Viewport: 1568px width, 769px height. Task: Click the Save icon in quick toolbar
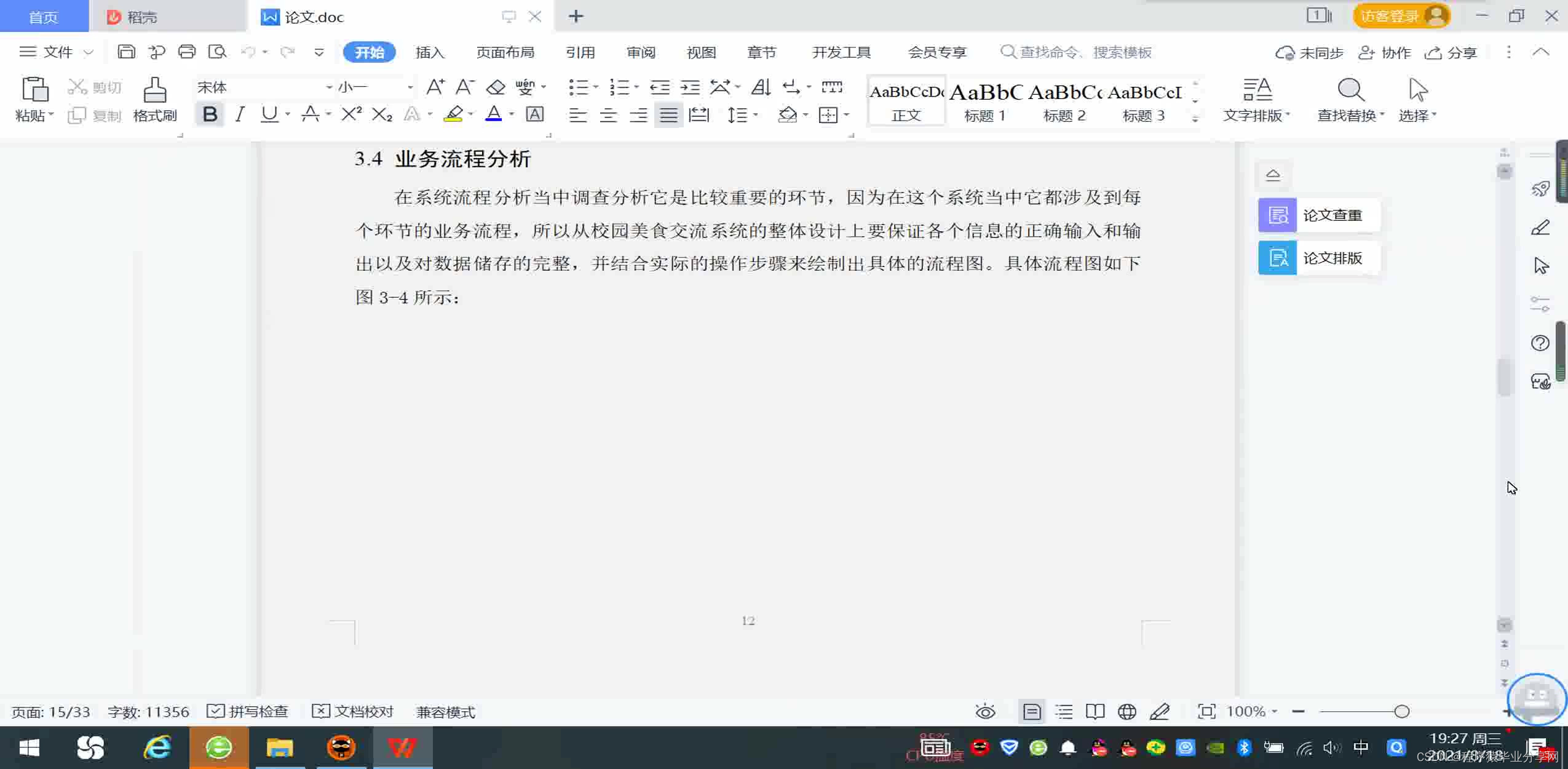point(126,52)
